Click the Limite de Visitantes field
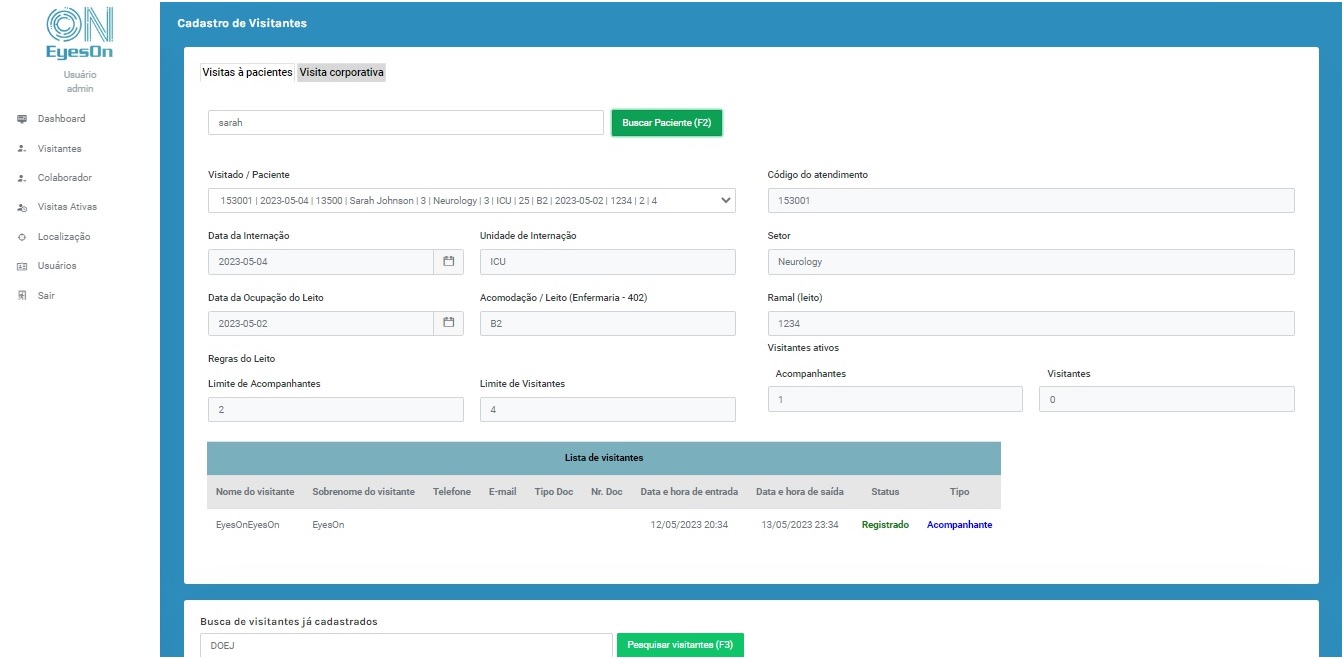The image size is (1343, 659). [x=607, y=410]
